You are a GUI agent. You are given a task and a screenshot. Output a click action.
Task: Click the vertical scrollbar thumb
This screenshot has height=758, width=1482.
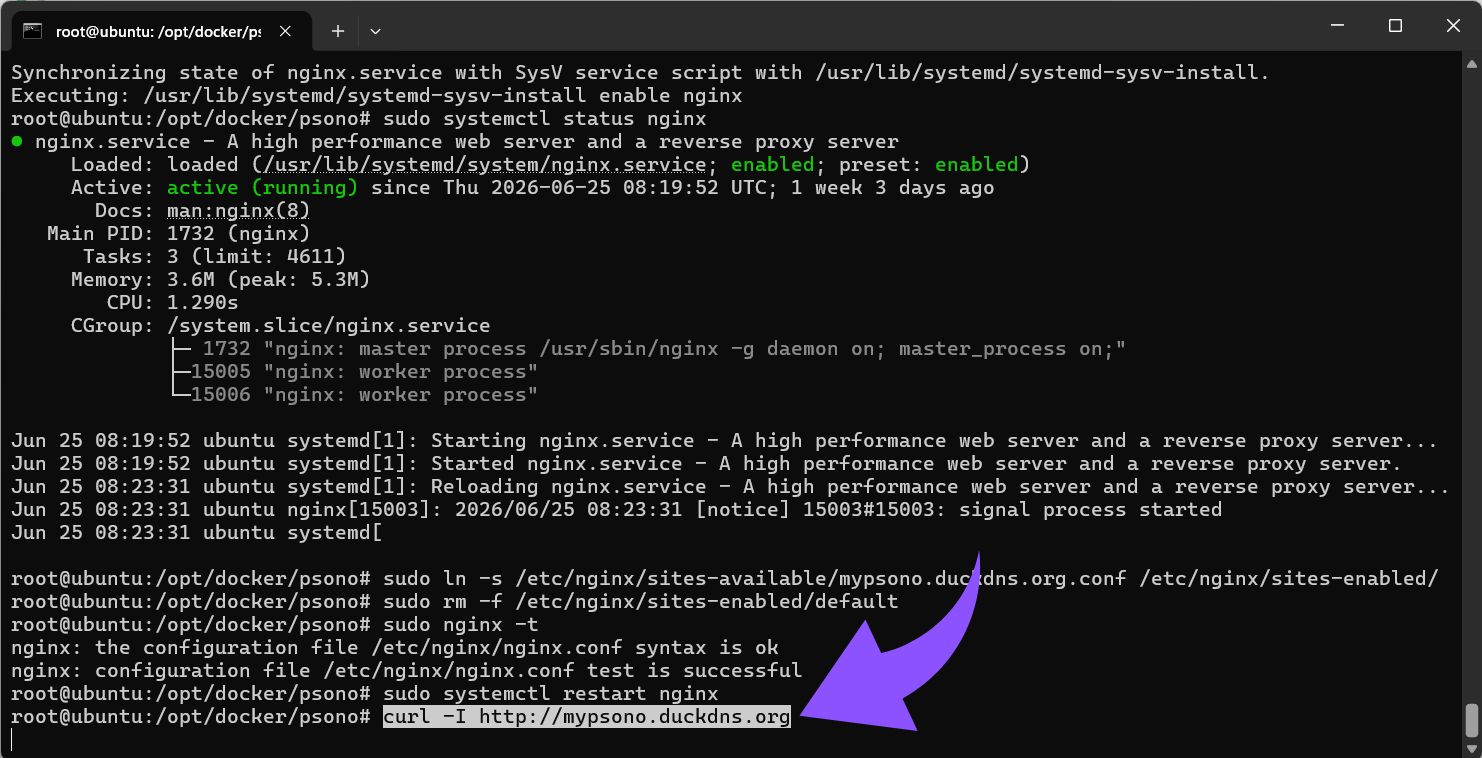point(1471,719)
